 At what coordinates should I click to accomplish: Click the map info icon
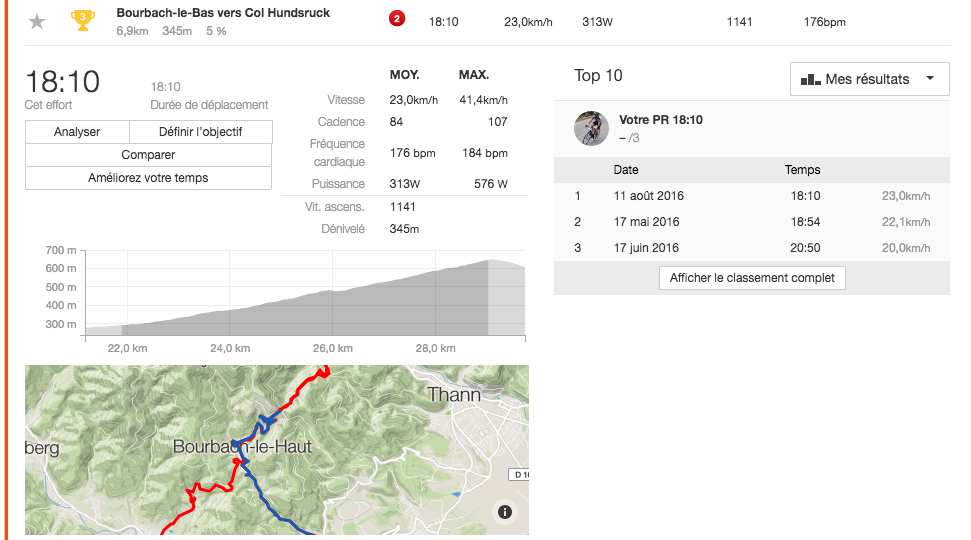[504, 512]
